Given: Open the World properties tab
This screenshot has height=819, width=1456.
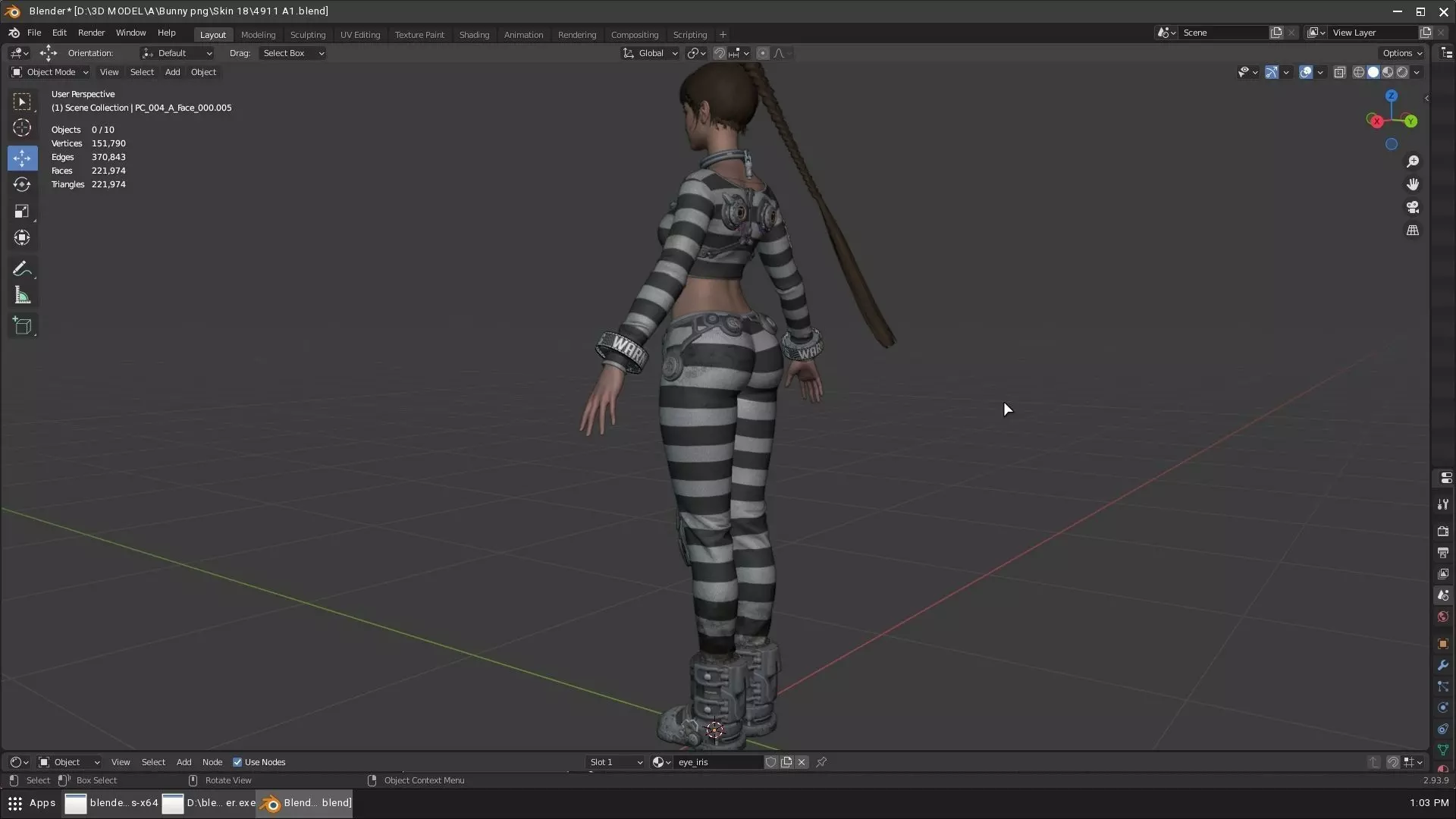Looking at the screenshot, I should pos(1443,617).
